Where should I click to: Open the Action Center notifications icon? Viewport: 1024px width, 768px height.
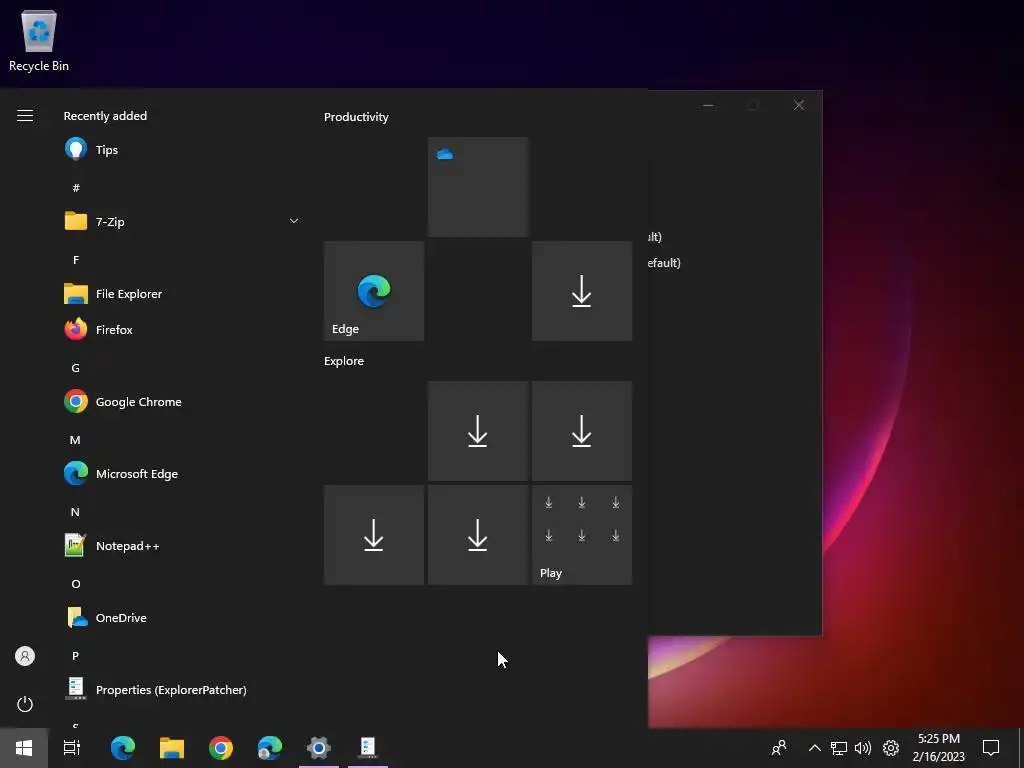[x=991, y=748]
